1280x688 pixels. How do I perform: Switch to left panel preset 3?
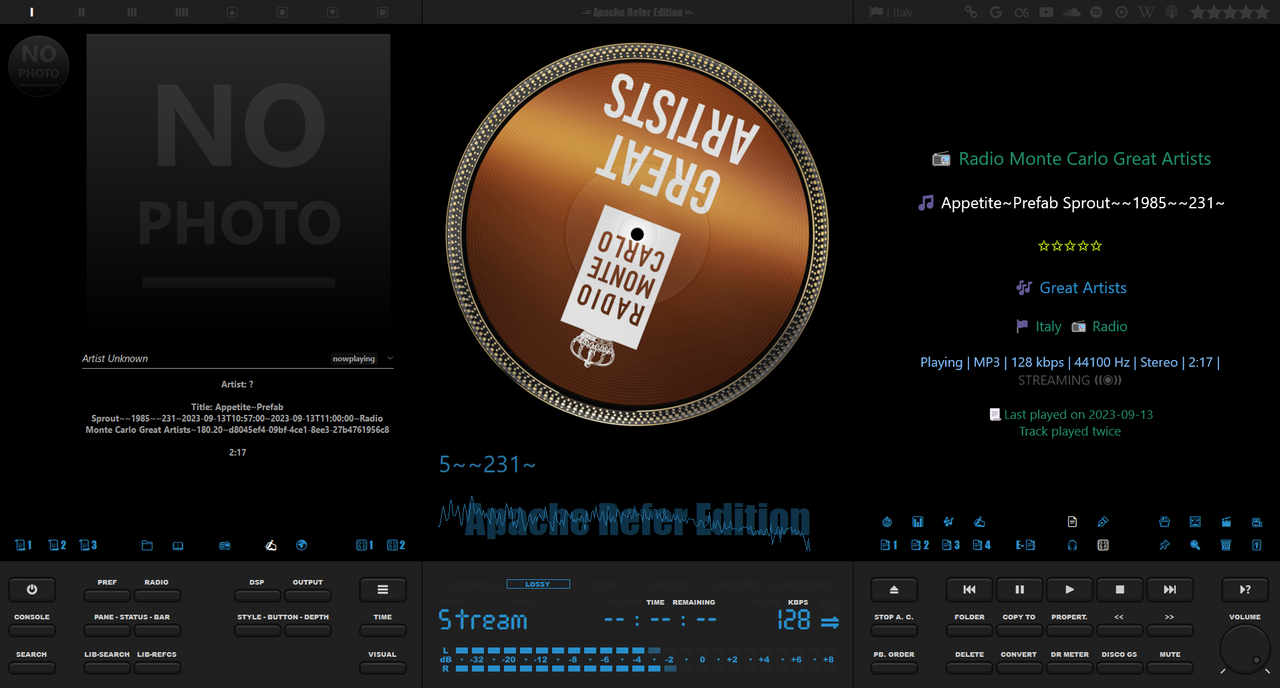tap(88, 545)
